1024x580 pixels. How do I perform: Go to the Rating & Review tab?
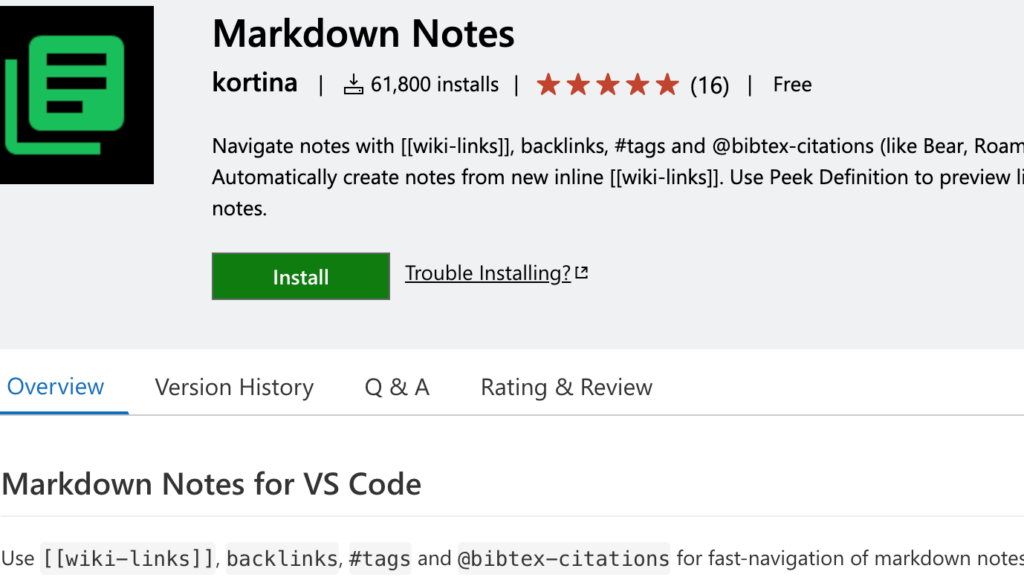pos(566,387)
